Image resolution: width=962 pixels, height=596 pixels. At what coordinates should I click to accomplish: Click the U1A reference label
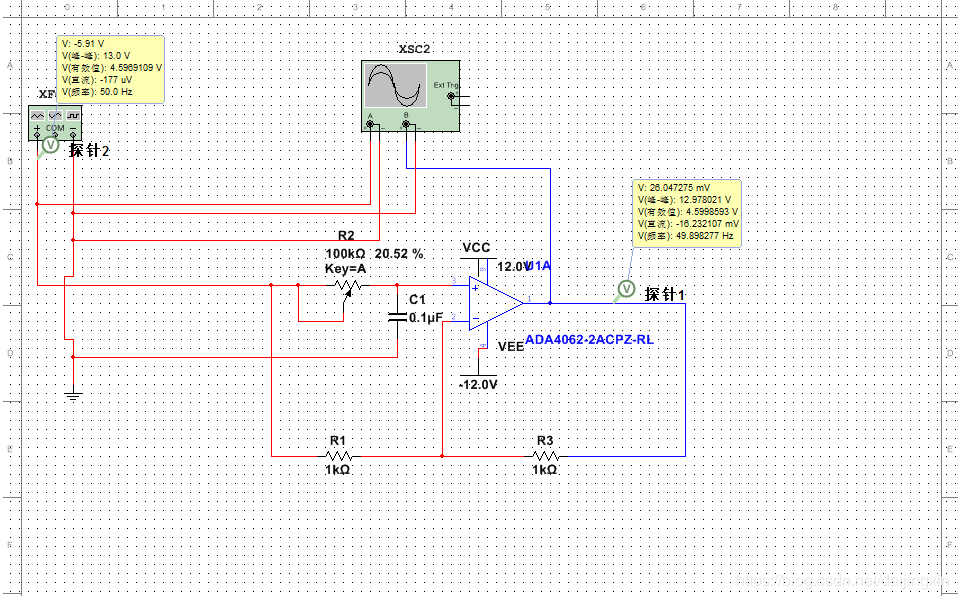(539, 266)
